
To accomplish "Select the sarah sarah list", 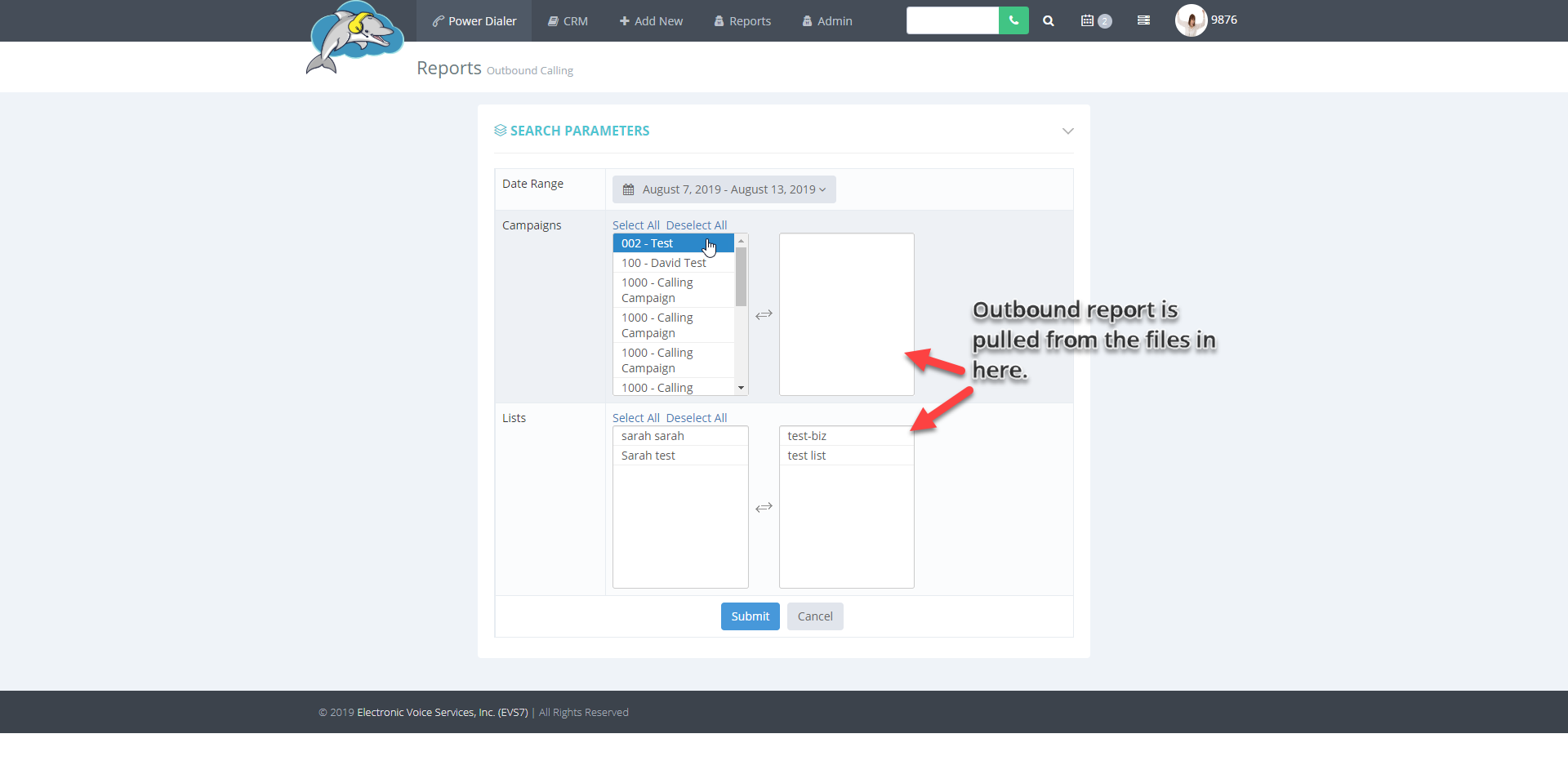I will 680,436.
